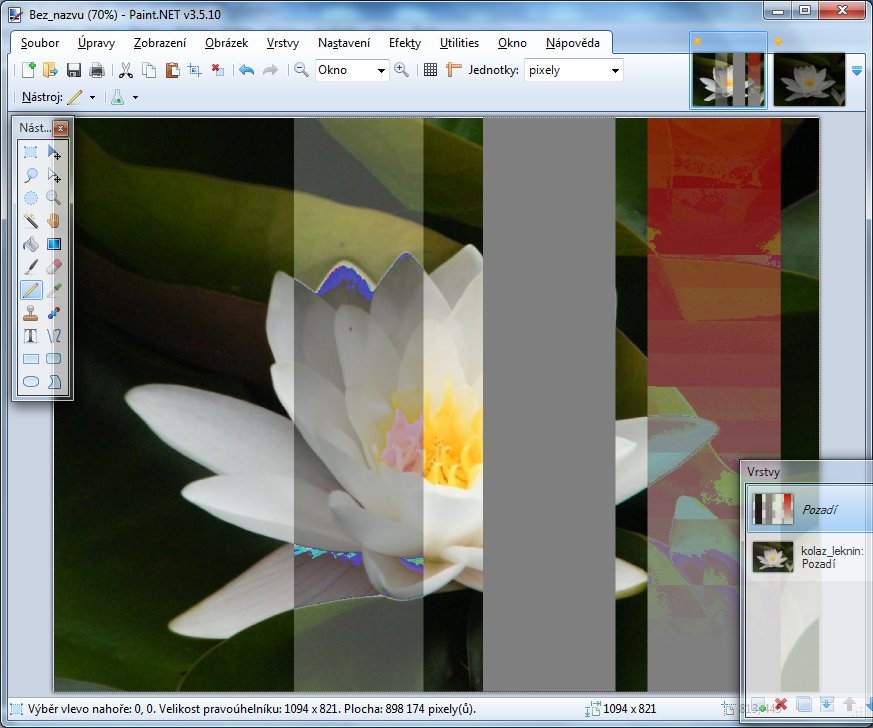
Task: Select the Color Picker eyedropper tool
Action: (54, 290)
